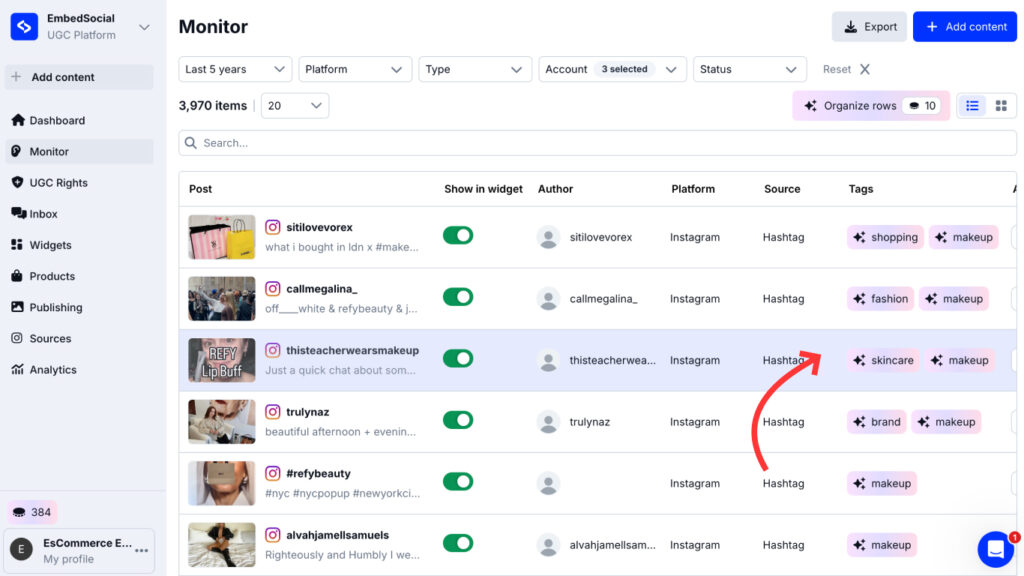
Task: Open the Analytics page
Action: 79,370
